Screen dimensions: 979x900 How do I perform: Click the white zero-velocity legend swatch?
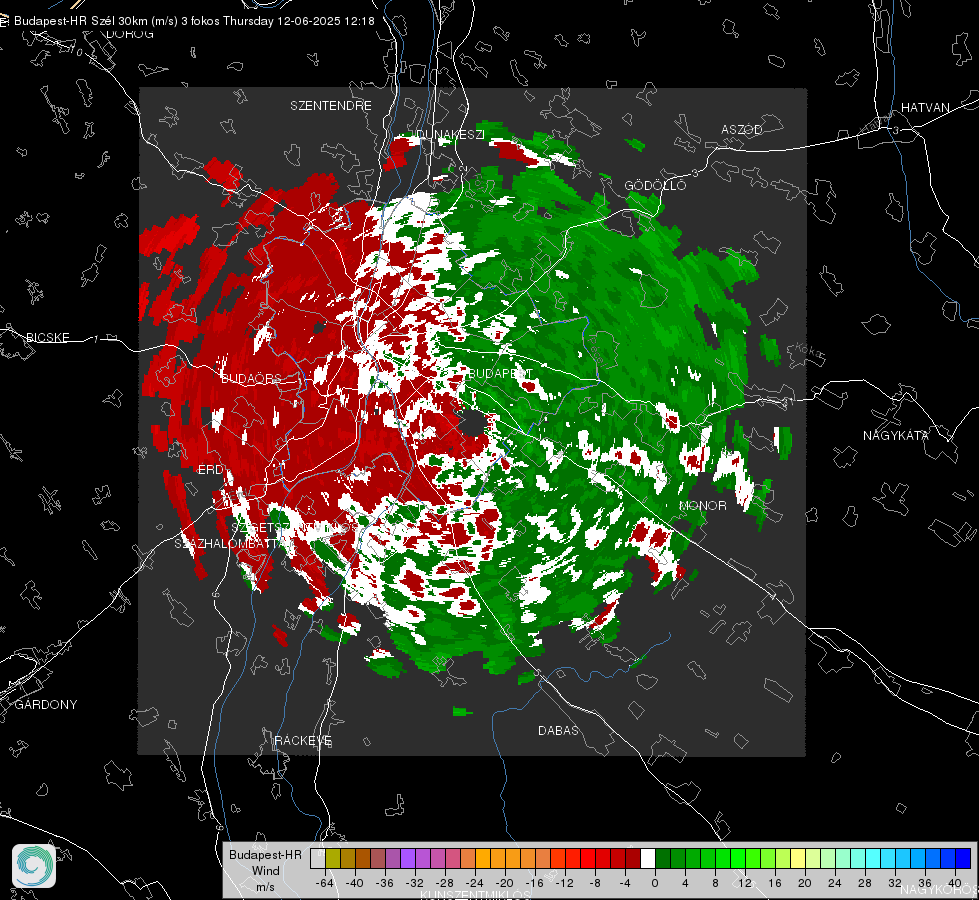(648, 859)
